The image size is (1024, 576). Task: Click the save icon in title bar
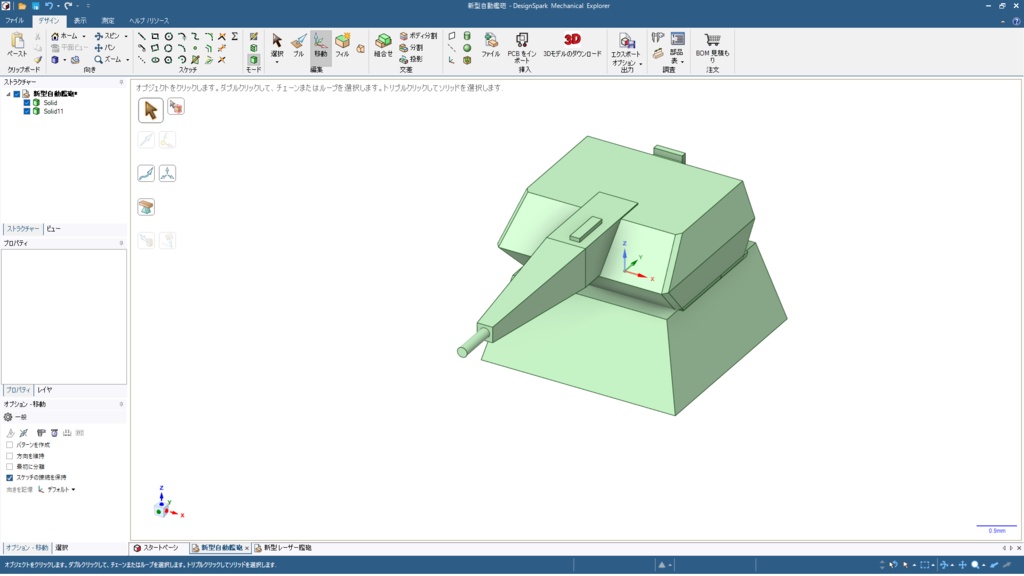pos(35,6)
